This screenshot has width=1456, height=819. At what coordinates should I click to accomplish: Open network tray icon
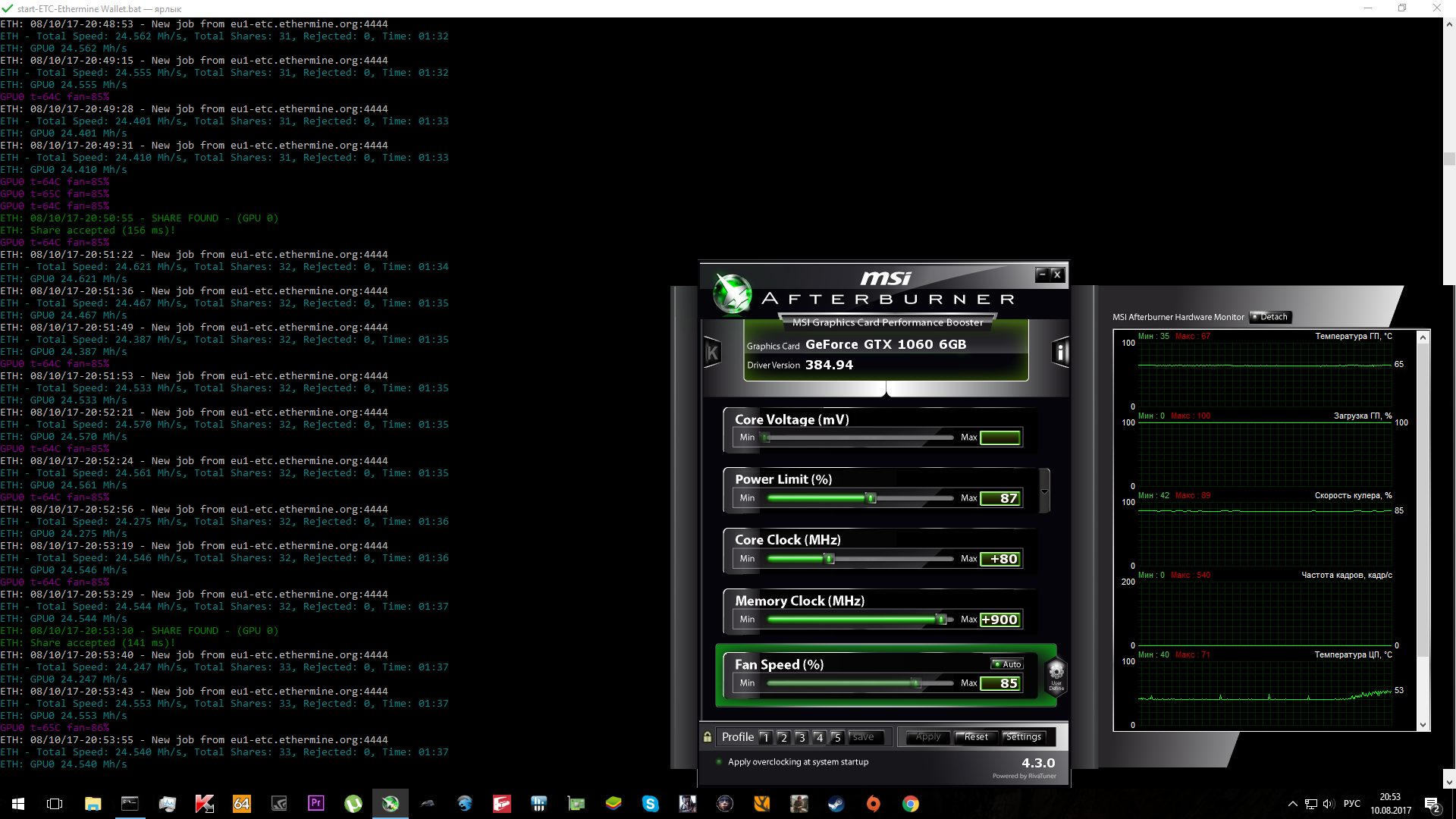tap(1310, 804)
